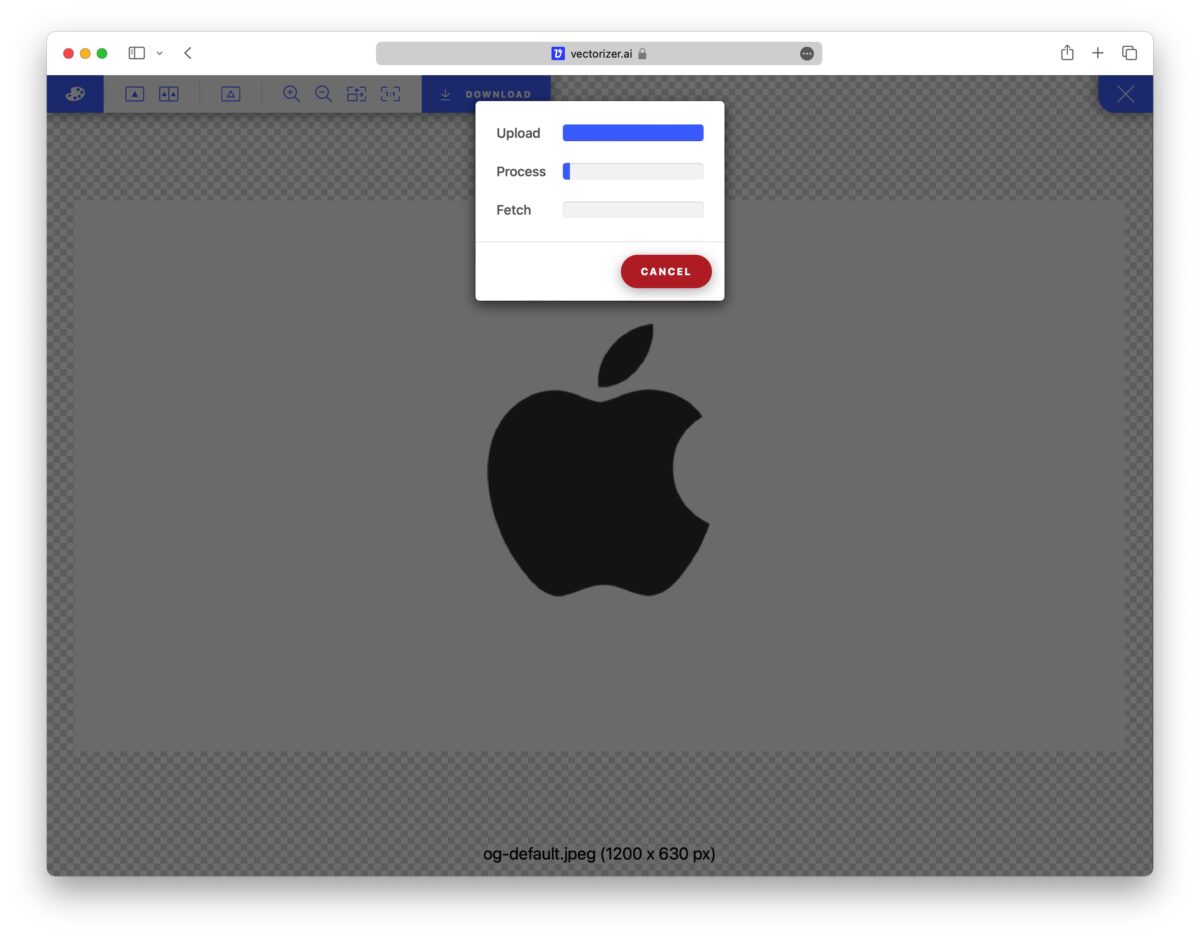
Task: Show the tab overview
Action: (x=1129, y=53)
